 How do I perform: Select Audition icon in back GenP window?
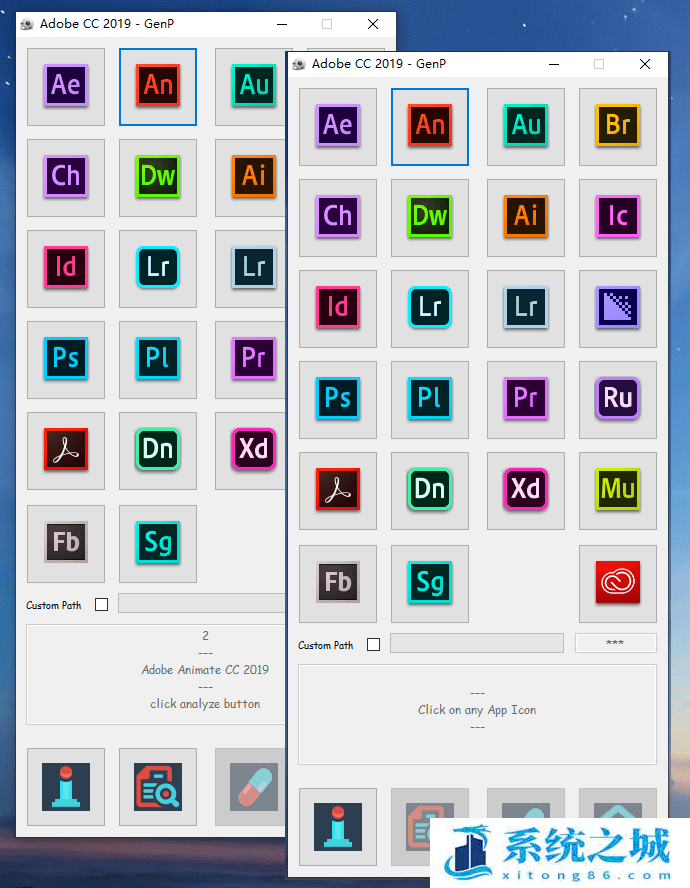point(250,87)
